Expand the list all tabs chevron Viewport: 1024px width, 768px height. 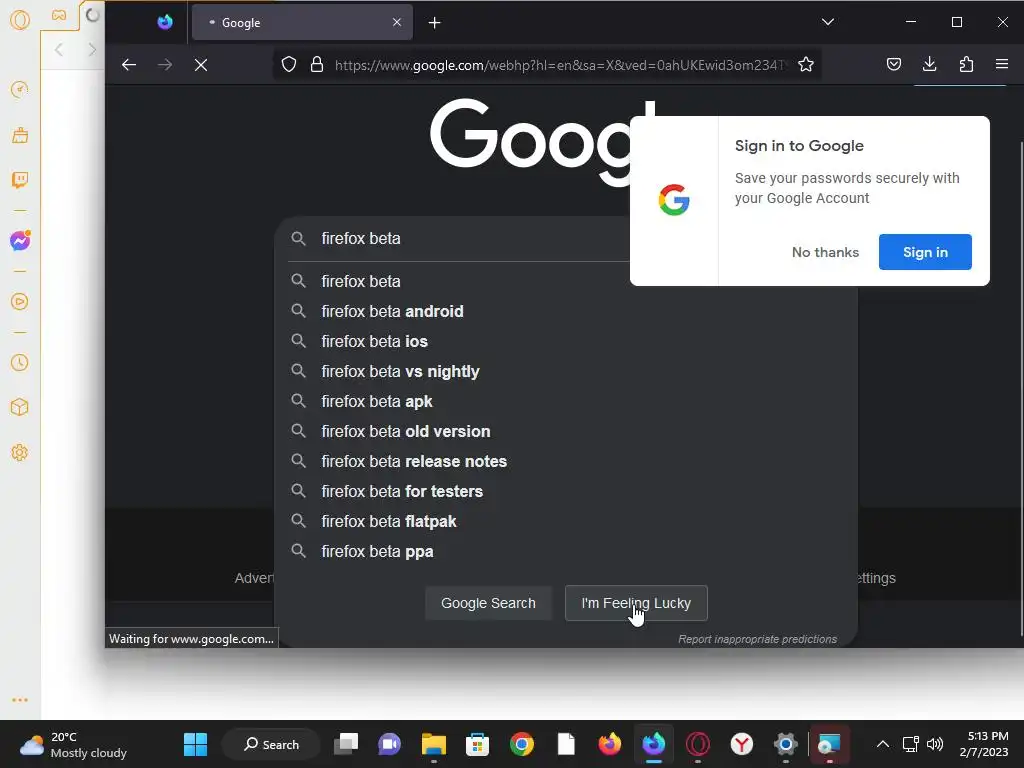[x=827, y=22]
